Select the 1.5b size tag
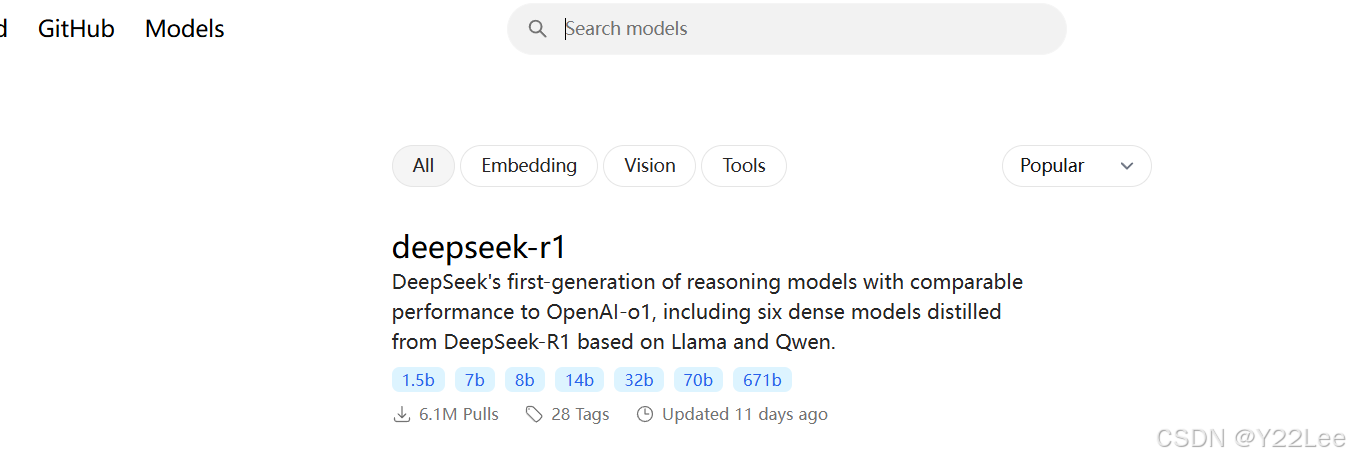The width and height of the screenshot is (1350, 461). [418, 380]
